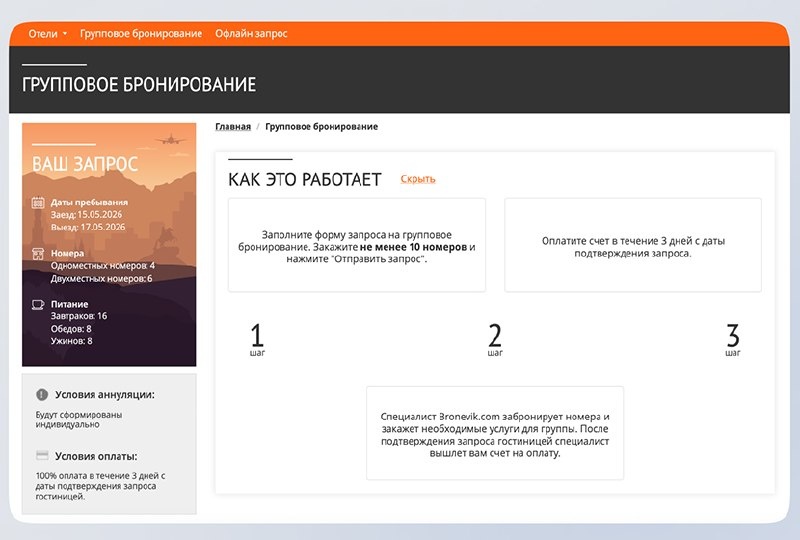The width and height of the screenshot is (800, 540).
Task: Click the airplane image in Ваш запрос banner
Action: pyautogui.click(x=170, y=139)
